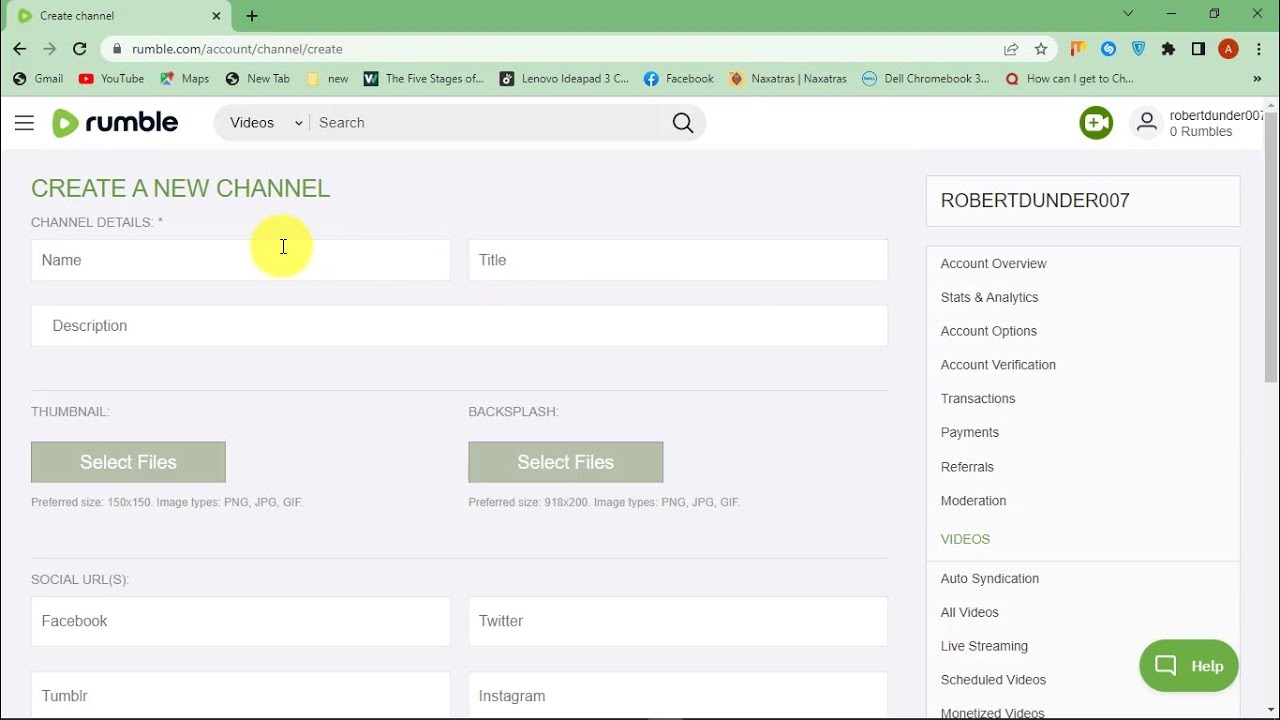Bookmark this page with star icon
The image size is (1280, 720).
tap(1041, 49)
